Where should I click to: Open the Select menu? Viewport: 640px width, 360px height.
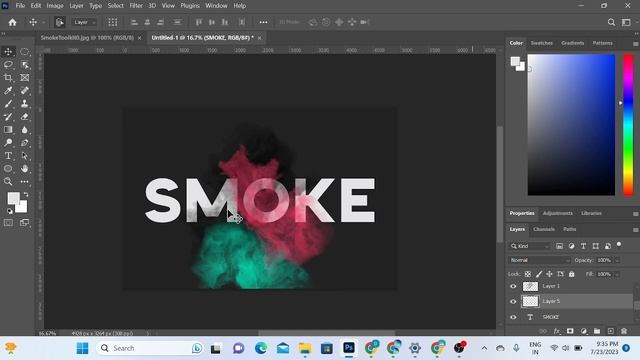click(116, 6)
